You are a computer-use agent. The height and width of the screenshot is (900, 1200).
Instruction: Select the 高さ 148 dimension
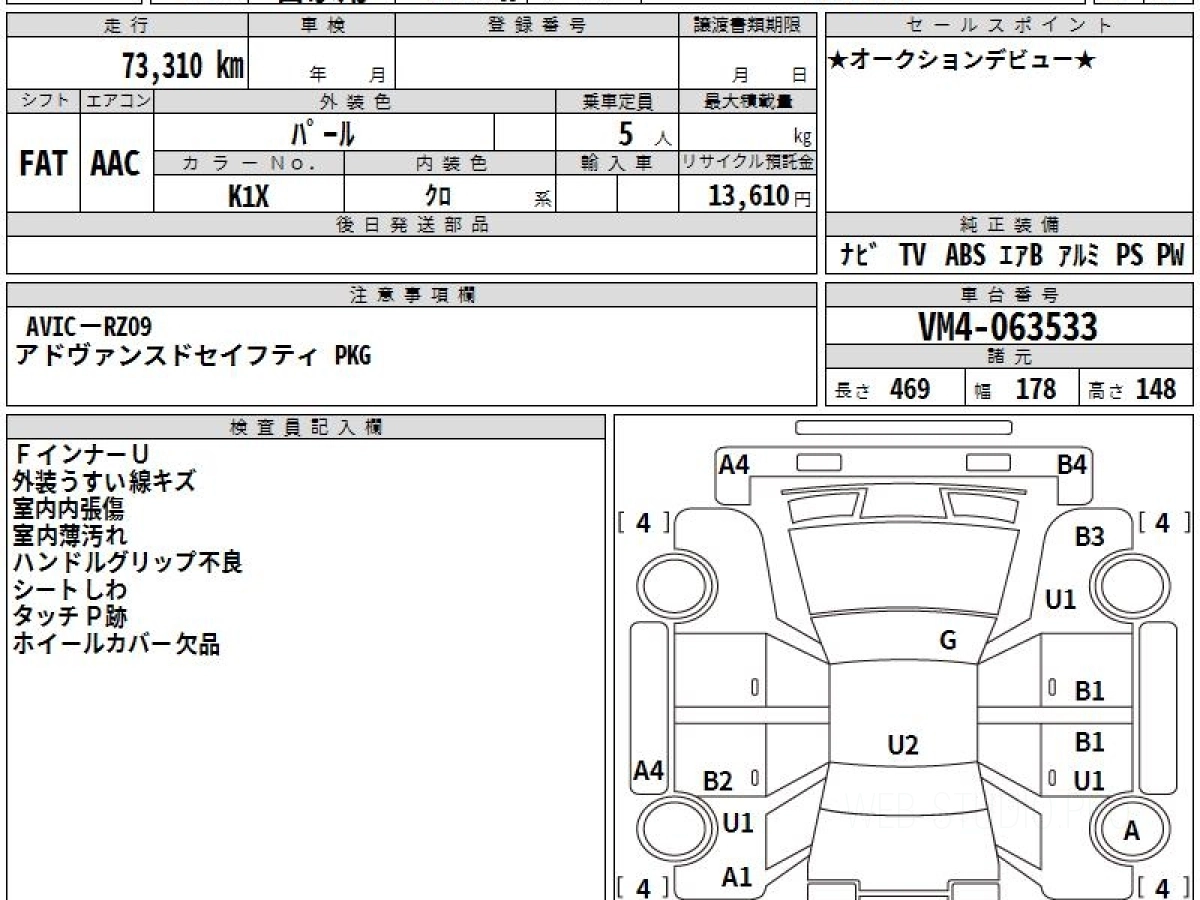tap(1131, 389)
